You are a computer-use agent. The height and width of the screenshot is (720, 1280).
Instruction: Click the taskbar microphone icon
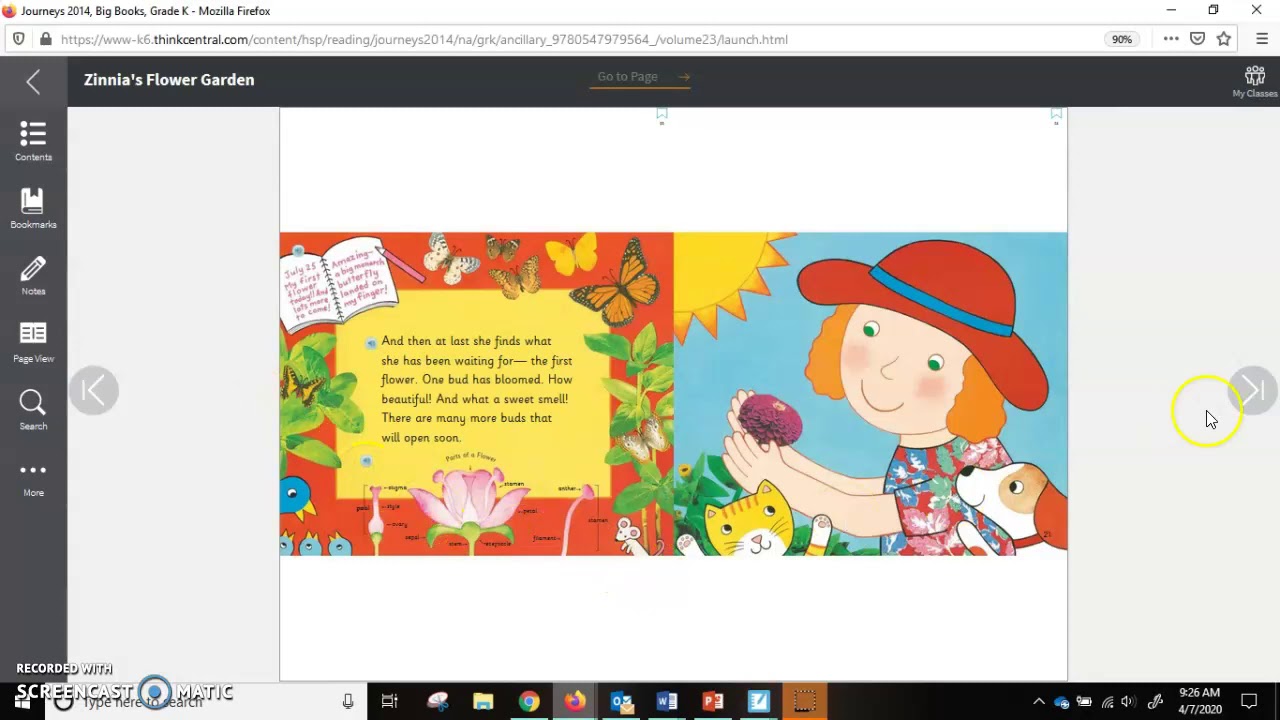348,702
